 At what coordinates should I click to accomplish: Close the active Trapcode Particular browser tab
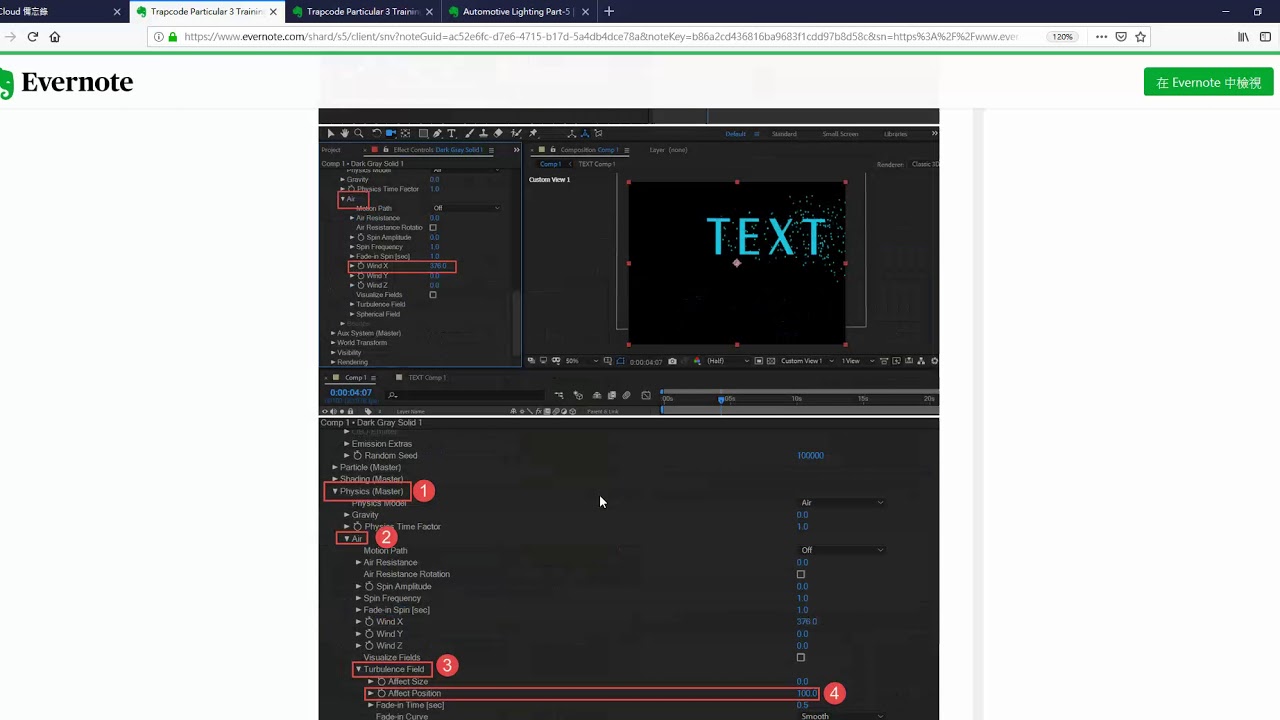pyautogui.click(x=273, y=12)
